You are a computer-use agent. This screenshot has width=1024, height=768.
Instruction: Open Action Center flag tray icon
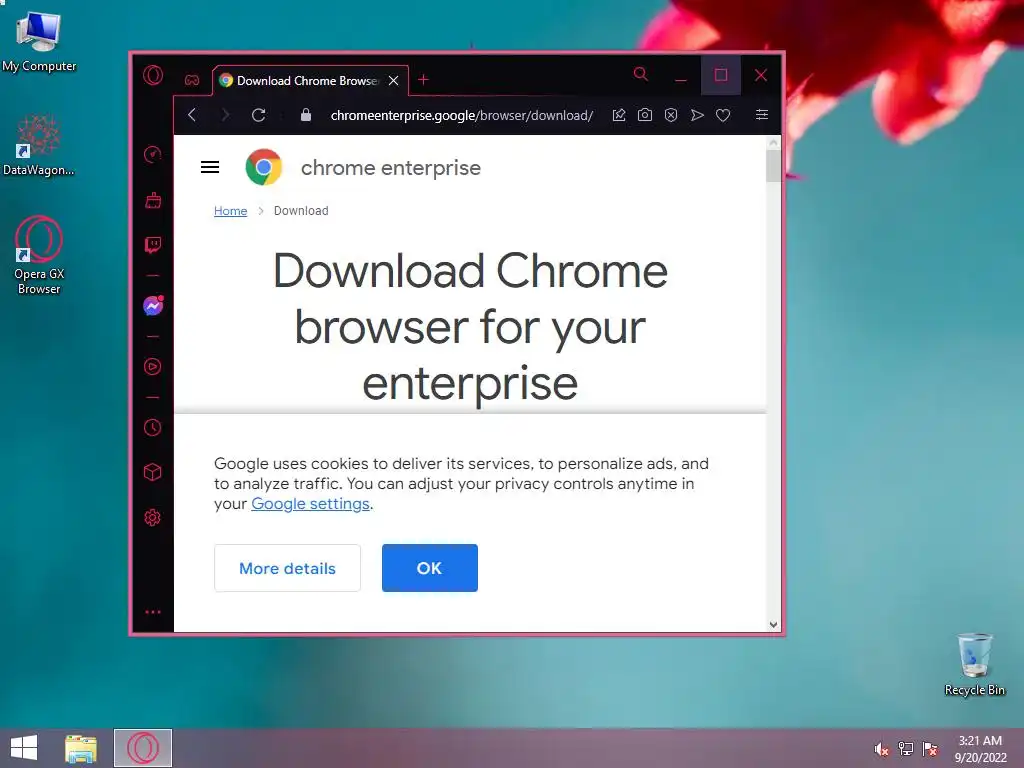pyautogui.click(x=930, y=749)
